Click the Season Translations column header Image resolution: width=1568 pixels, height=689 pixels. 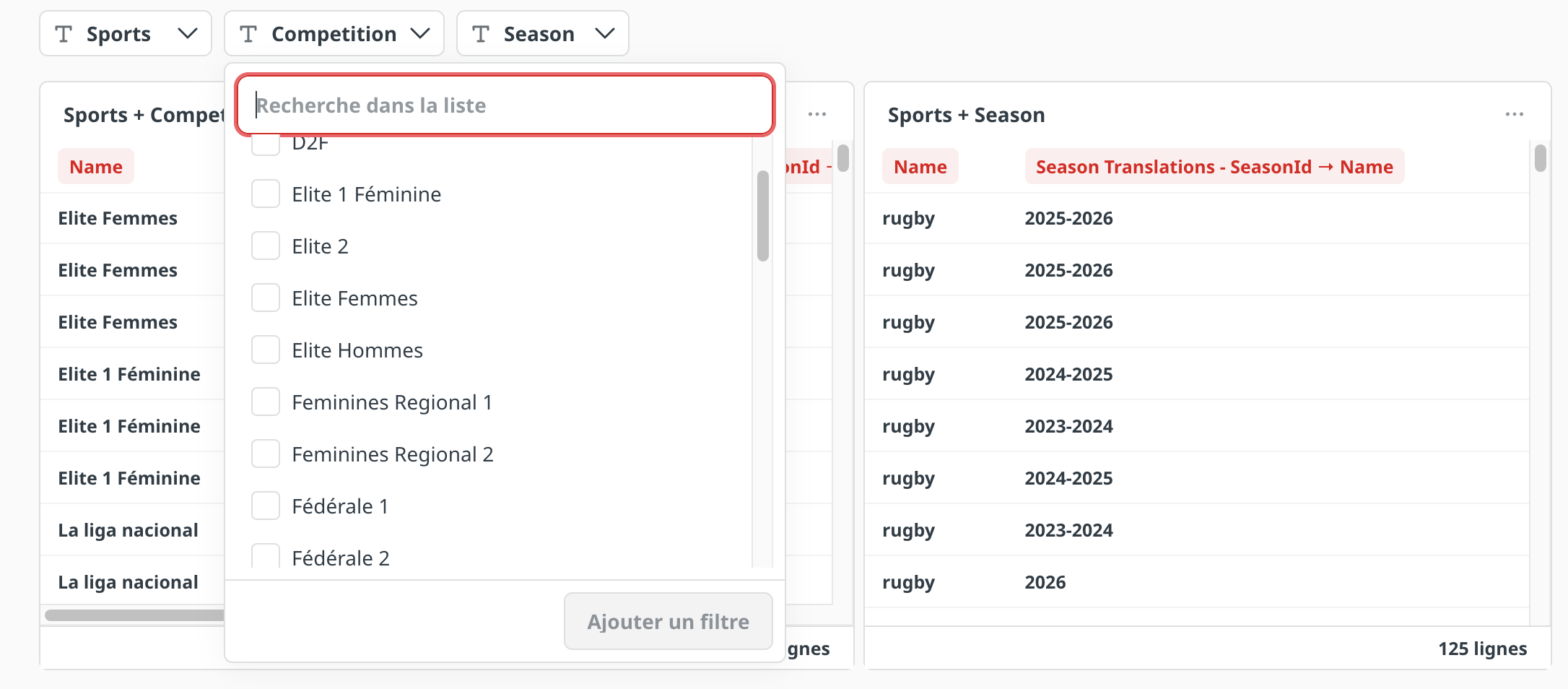(x=1214, y=167)
